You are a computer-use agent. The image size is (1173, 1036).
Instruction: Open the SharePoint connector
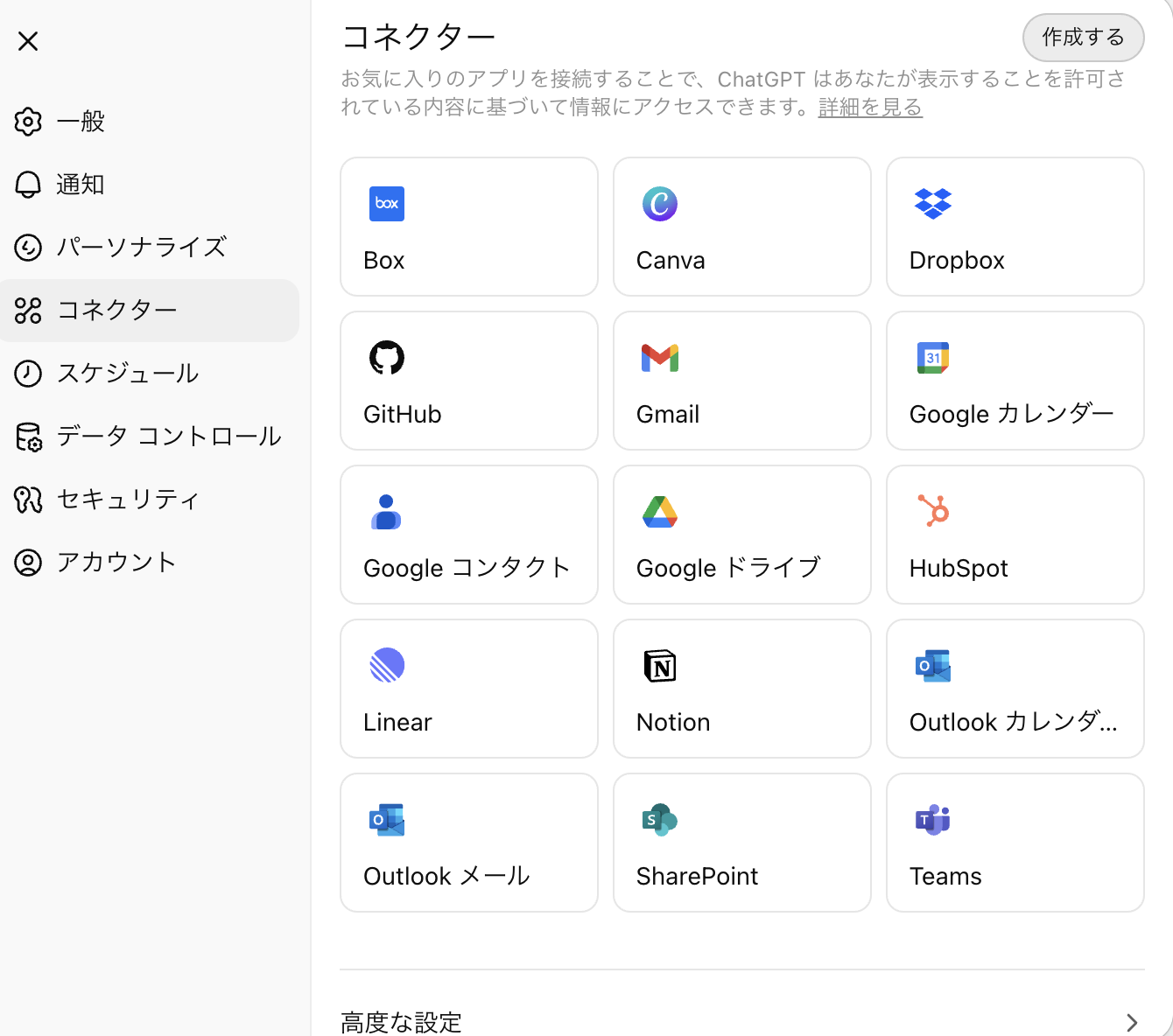pyautogui.click(x=742, y=843)
